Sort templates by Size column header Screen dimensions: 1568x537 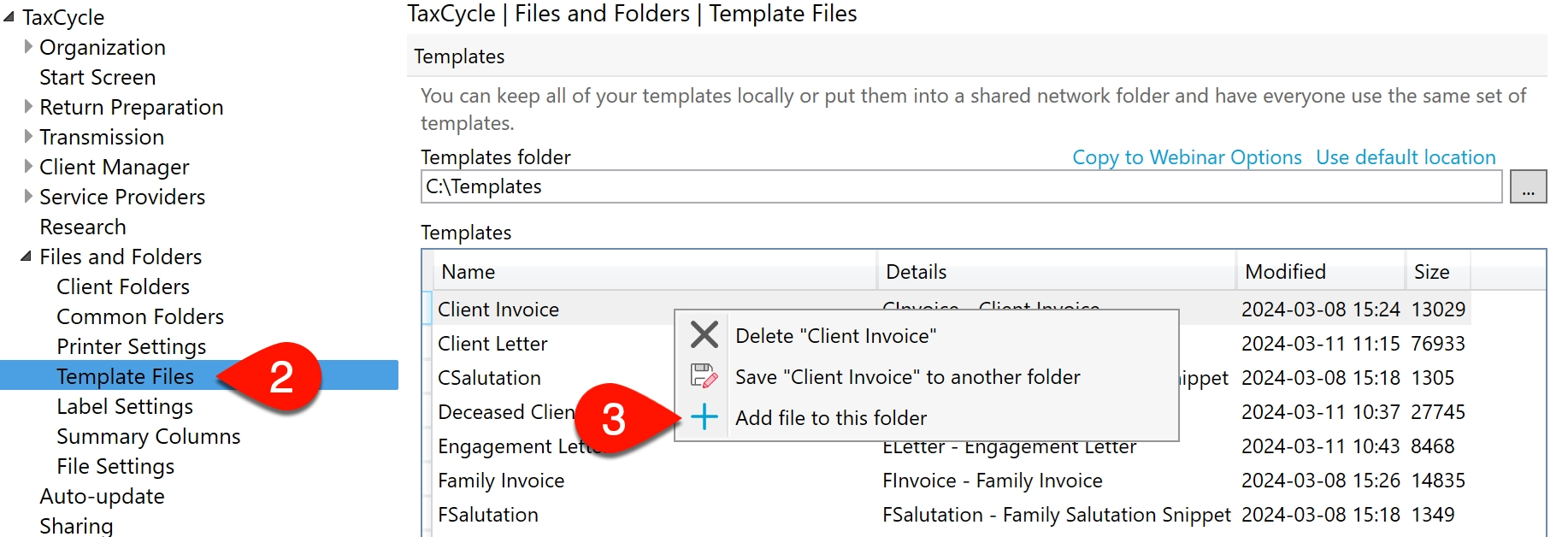[x=1438, y=272]
